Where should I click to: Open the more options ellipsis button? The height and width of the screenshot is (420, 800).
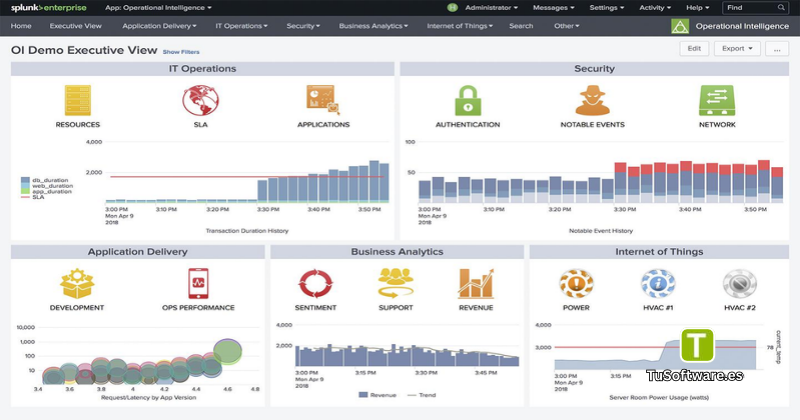(777, 49)
